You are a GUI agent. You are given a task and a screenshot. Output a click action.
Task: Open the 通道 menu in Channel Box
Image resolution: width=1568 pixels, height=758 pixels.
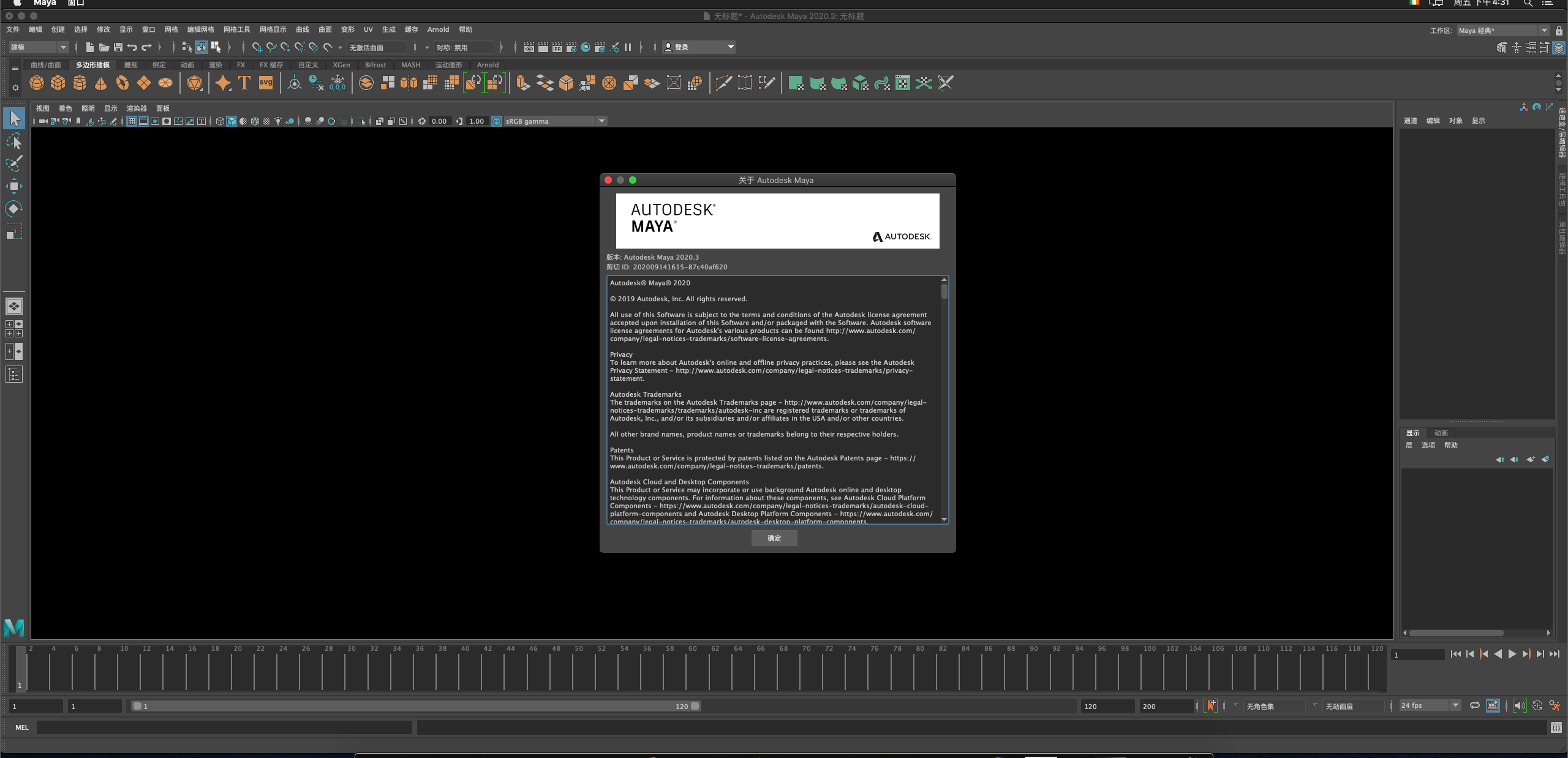coord(1411,121)
